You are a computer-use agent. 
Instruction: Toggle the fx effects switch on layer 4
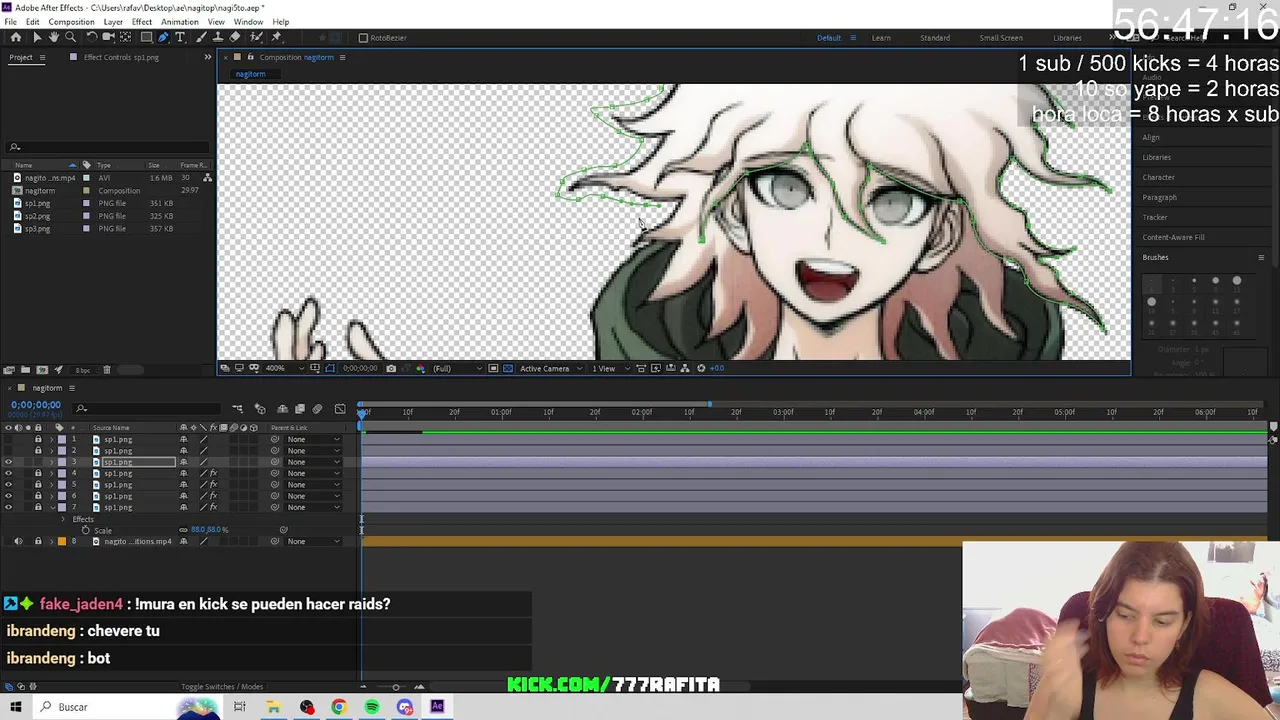(213, 473)
